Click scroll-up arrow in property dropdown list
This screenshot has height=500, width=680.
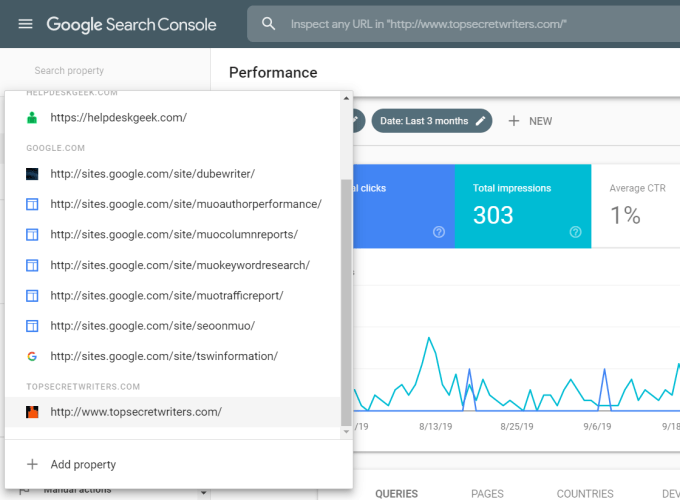[346, 98]
